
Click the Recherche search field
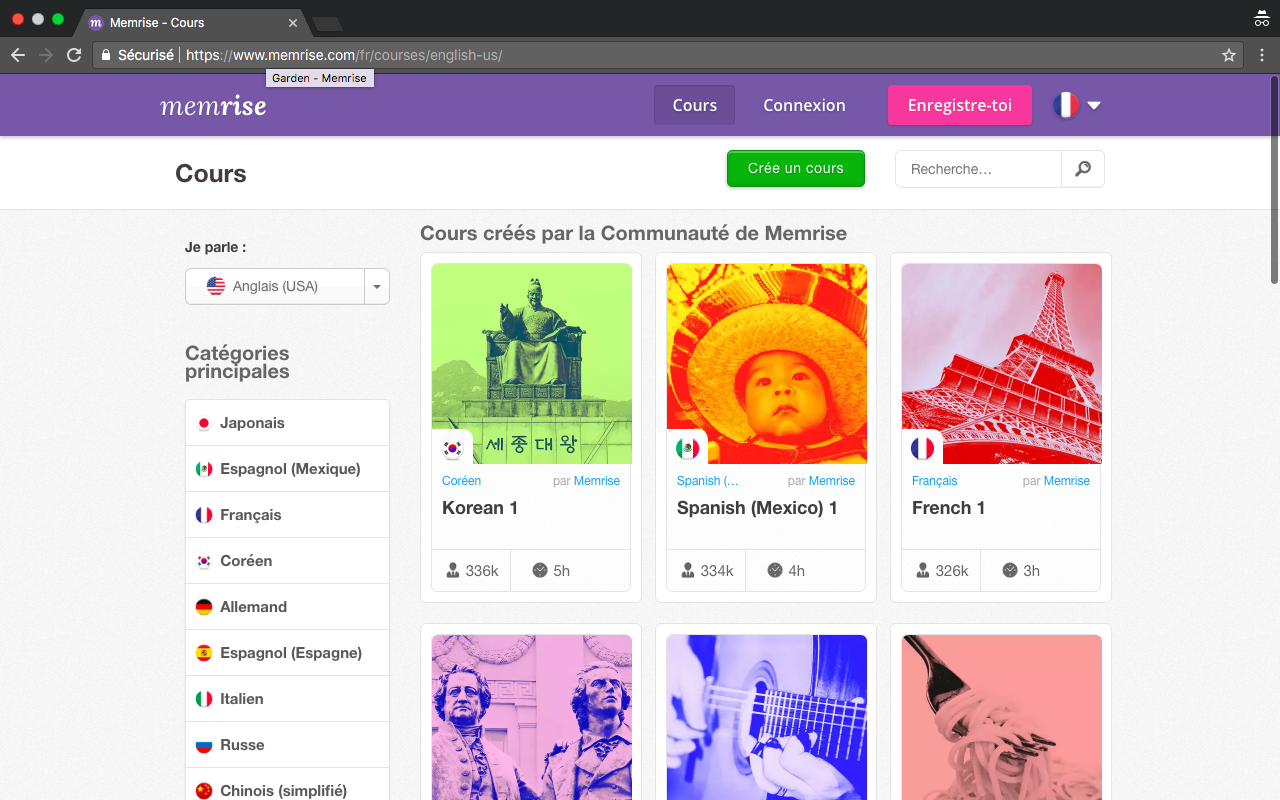tap(978, 169)
